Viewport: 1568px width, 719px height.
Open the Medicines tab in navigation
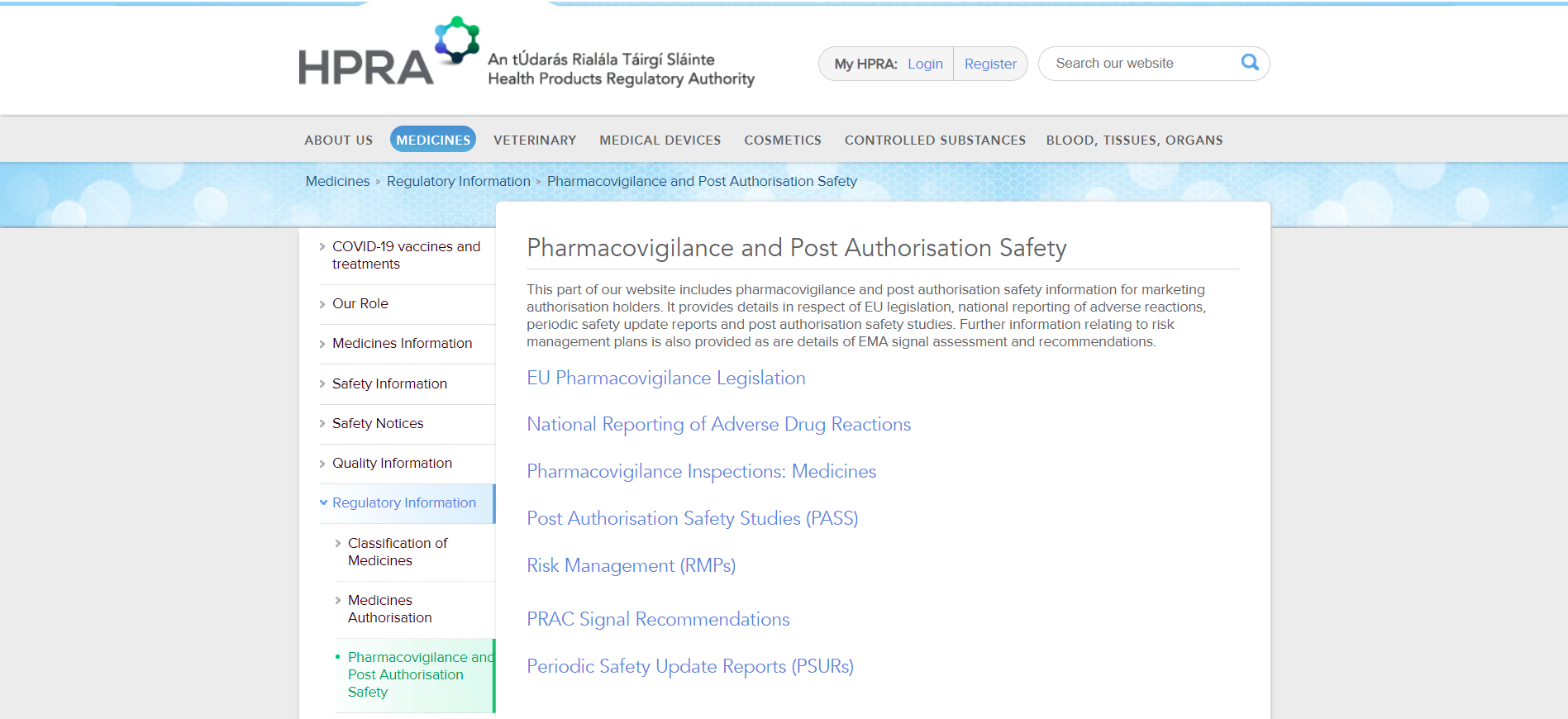(x=432, y=140)
